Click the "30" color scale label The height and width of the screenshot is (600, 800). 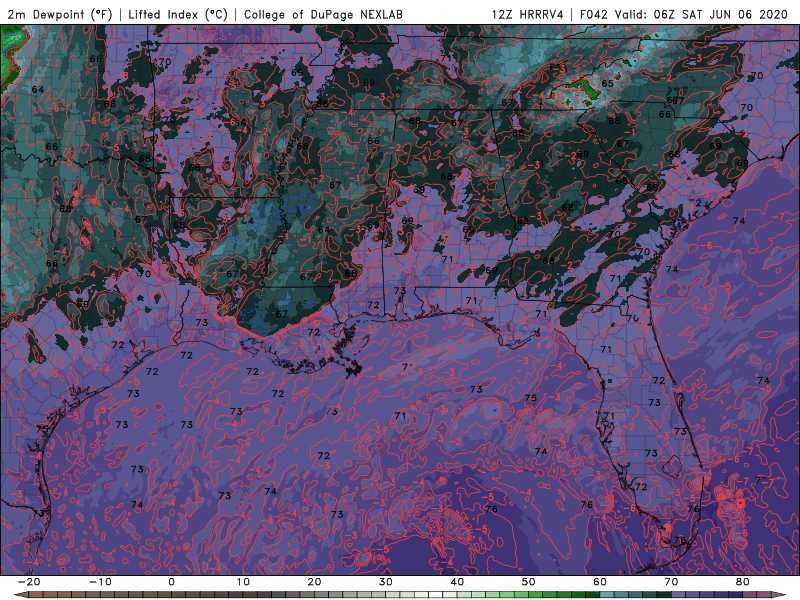(x=386, y=582)
